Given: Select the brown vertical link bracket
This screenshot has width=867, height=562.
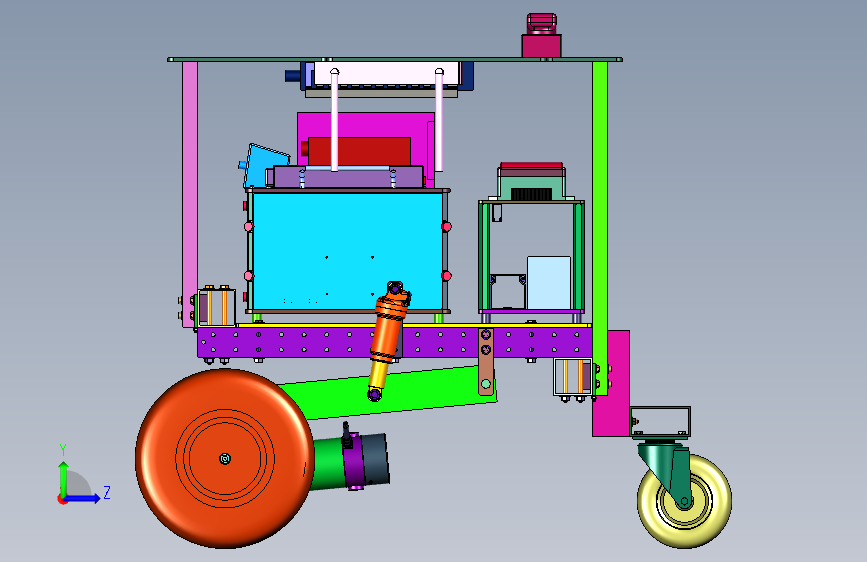Looking at the screenshot, I should pyautogui.click(x=485, y=362).
